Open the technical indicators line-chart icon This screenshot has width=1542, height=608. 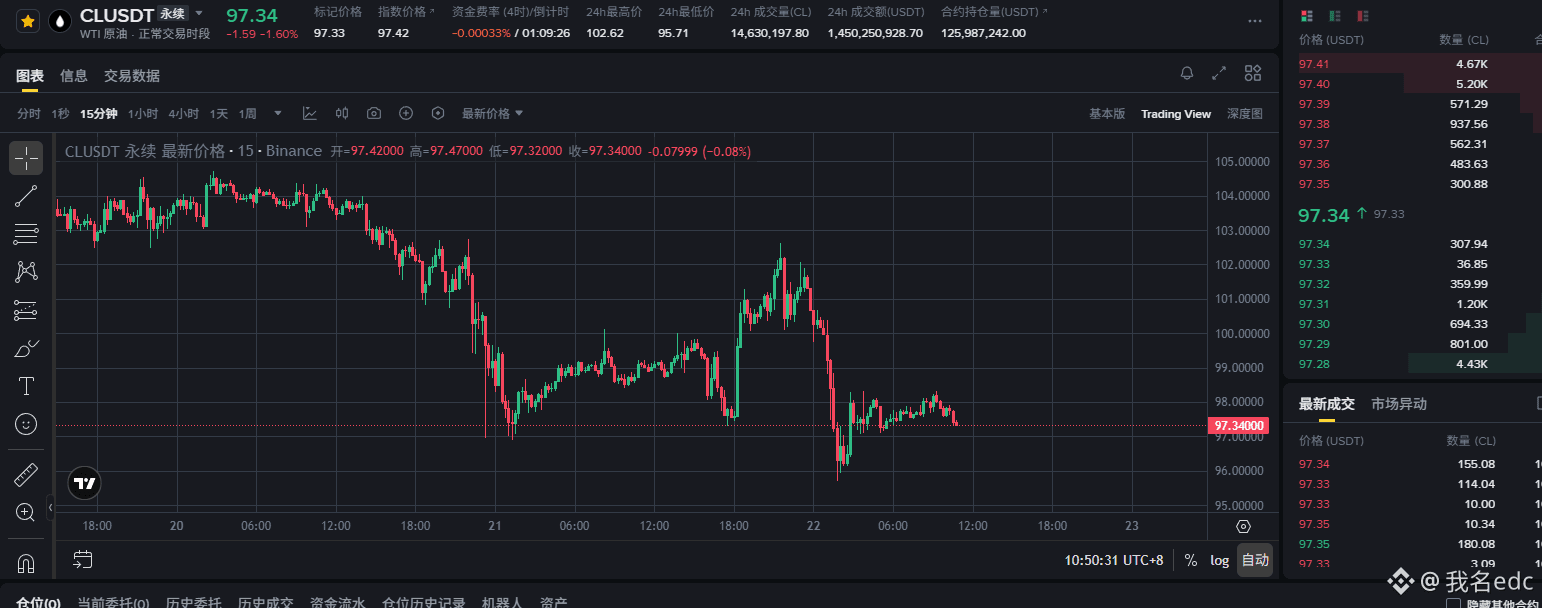(310, 114)
